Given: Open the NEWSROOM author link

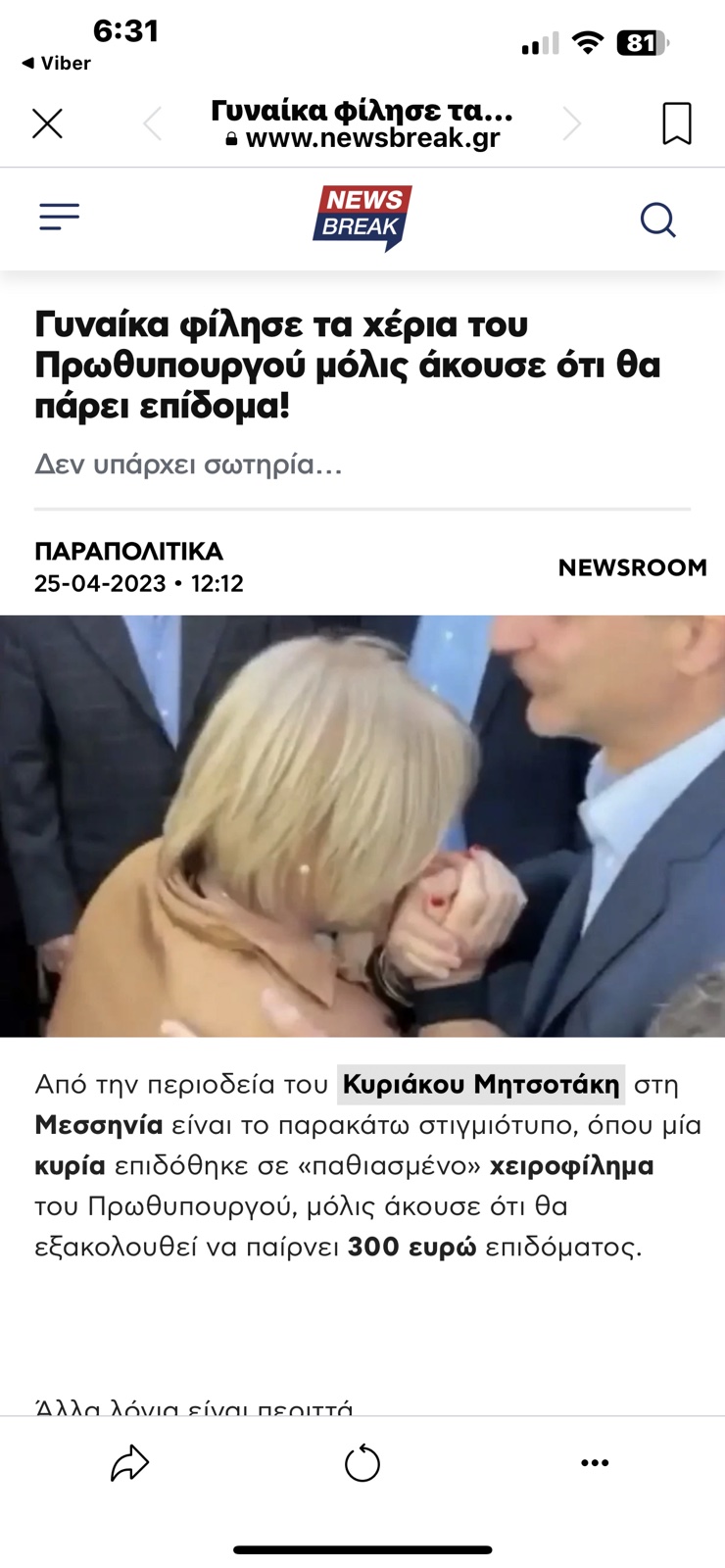Looking at the screenshot, I should coord(632,567).
